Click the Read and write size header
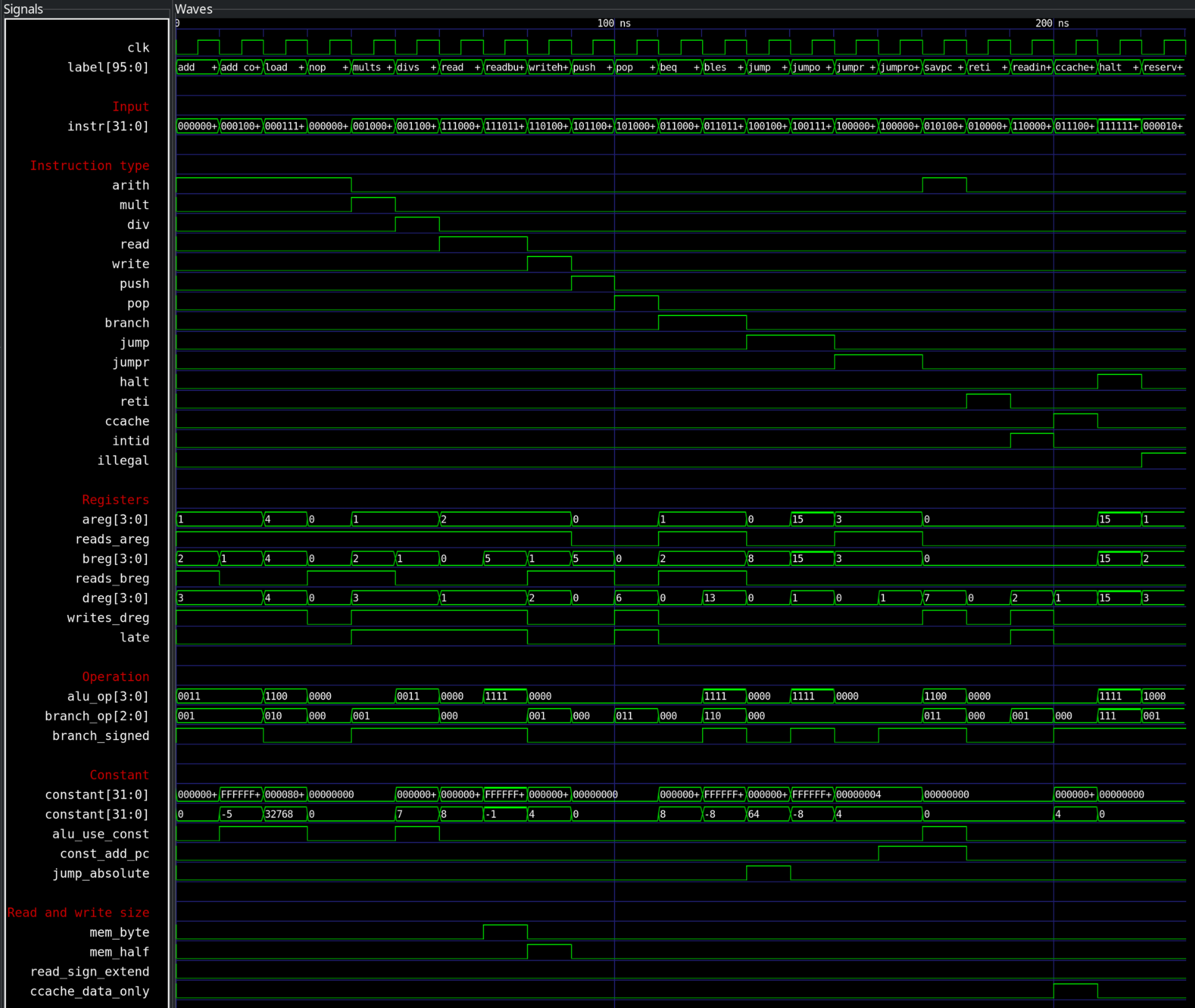1195x1008 pixels. 78,913
